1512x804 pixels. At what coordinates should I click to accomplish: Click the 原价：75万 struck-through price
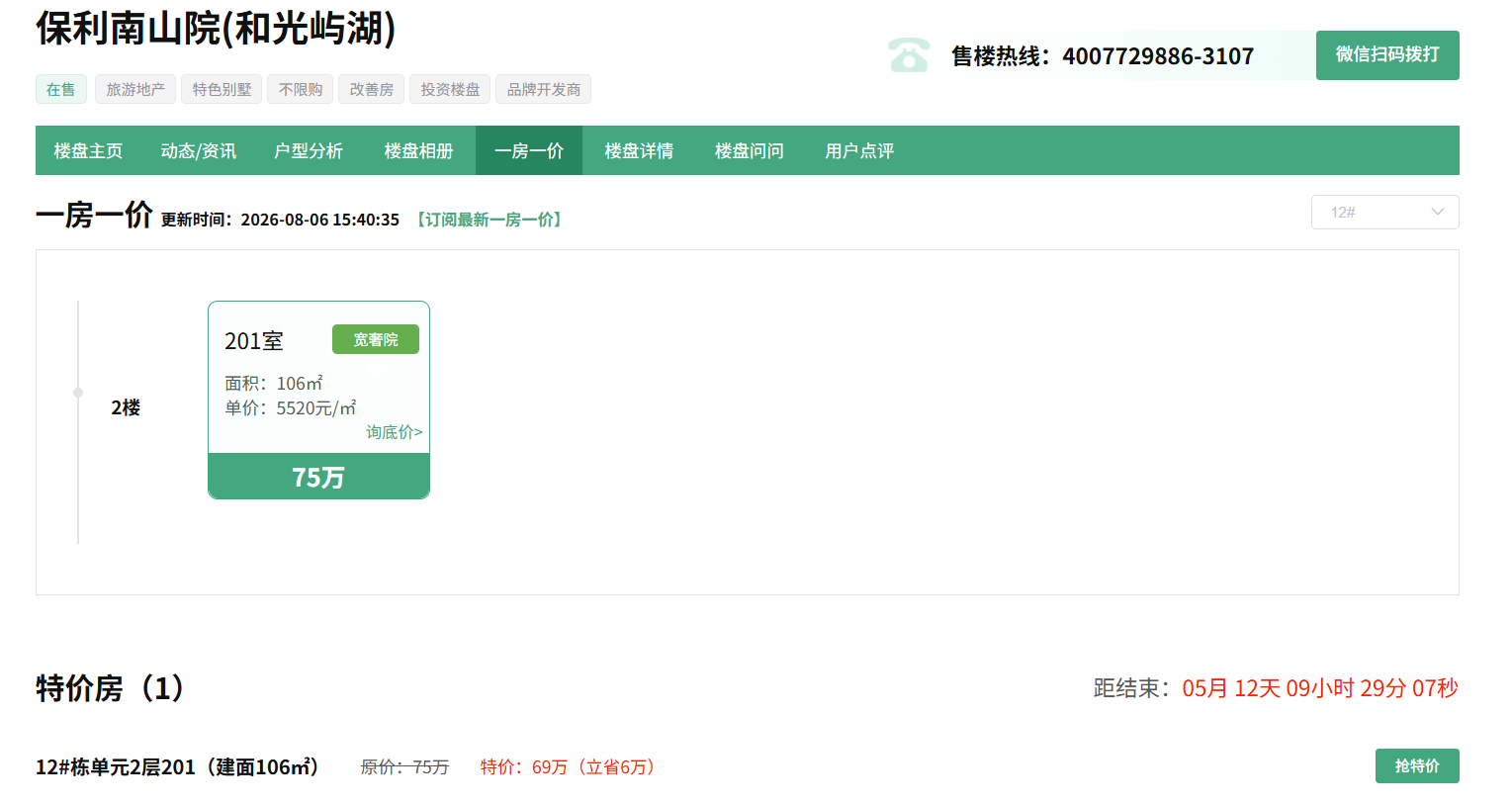coord(404,767)
